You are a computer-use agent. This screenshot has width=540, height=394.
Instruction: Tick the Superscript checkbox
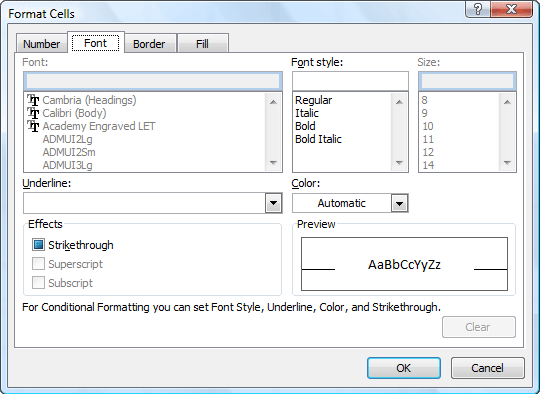tap(38, 264)
